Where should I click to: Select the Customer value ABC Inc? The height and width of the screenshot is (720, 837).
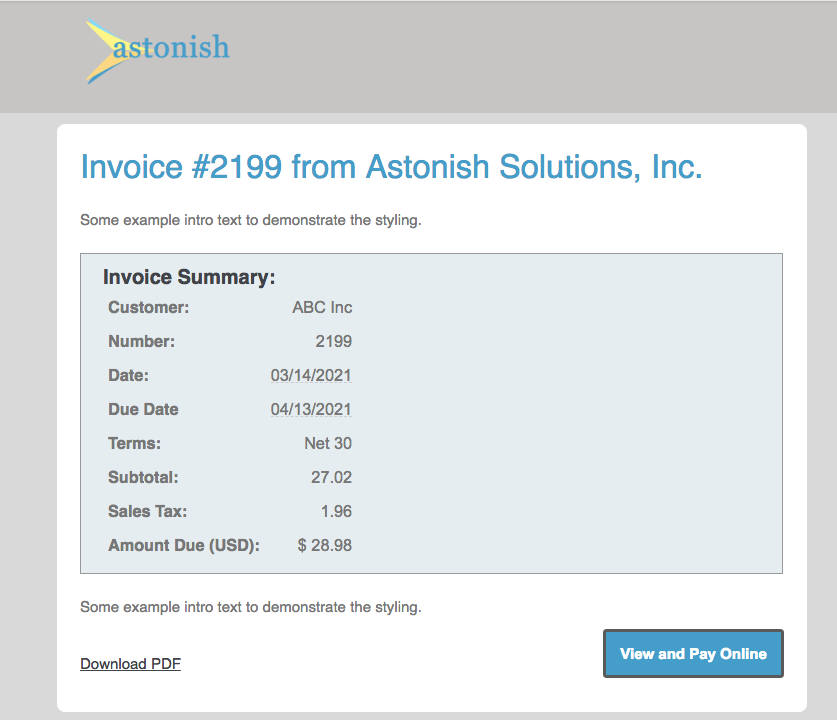(x=322, y=307)
